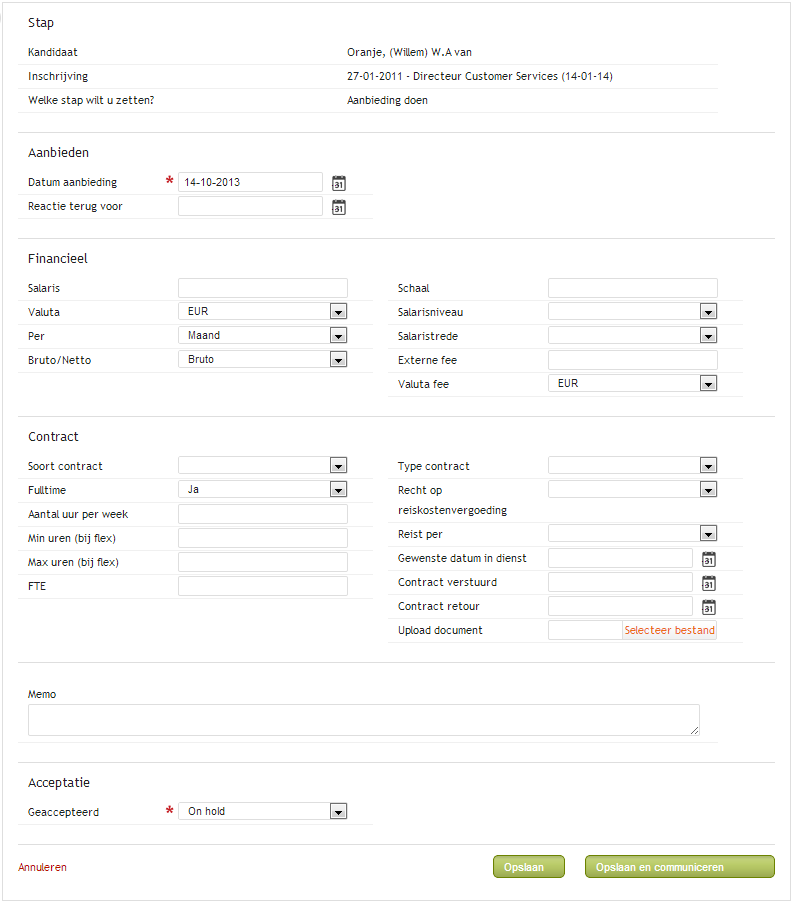Open calendar picker for Datum aanbieding
Viewport: 793px width, 904px height.
(x=339, y=183)
